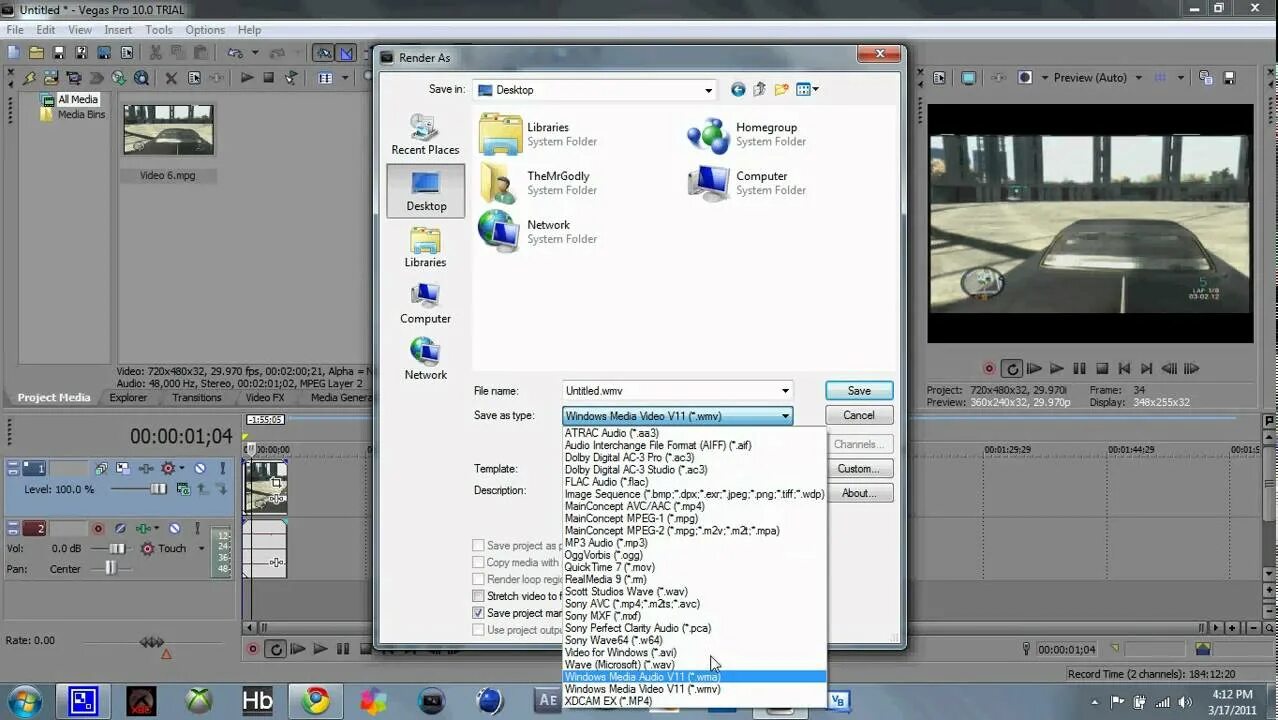The image size is (1278, 720).
Task: Stop media preview in Project Media toolbar
Action: (x=269, y=78)
